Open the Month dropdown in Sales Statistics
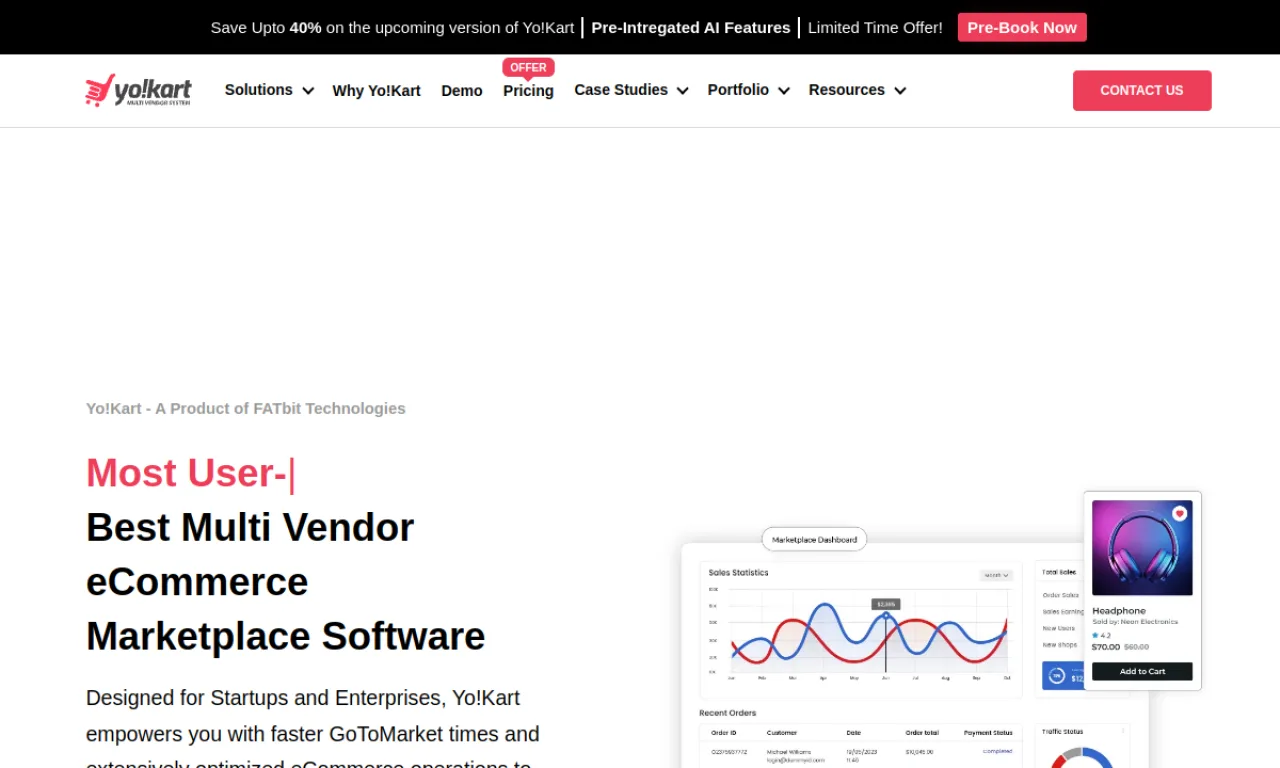Screen dimensions: 1280x768 996,575
